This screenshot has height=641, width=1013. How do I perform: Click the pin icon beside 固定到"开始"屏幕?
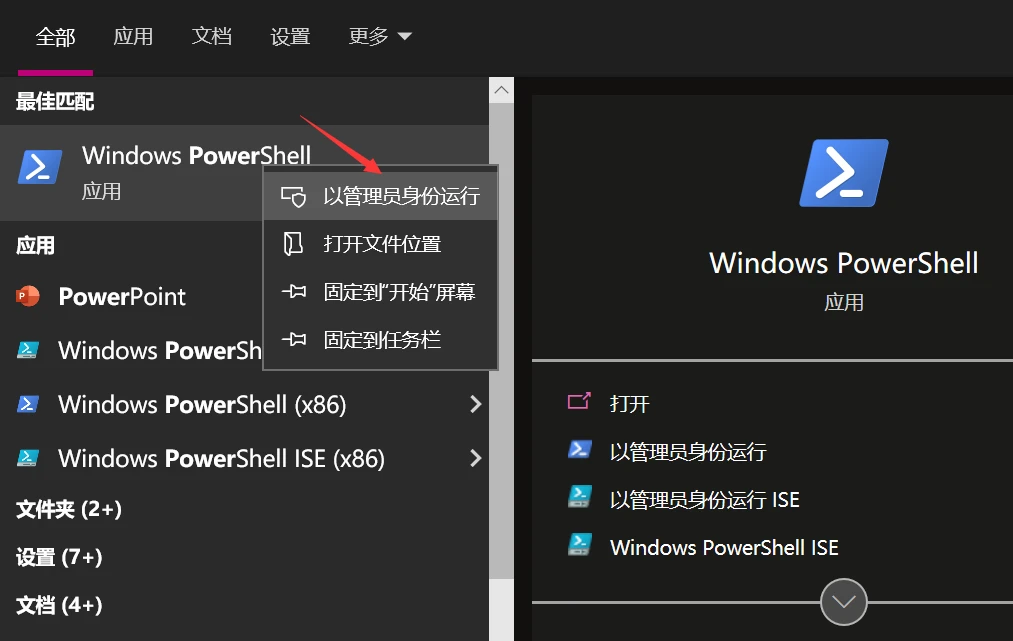294,291
